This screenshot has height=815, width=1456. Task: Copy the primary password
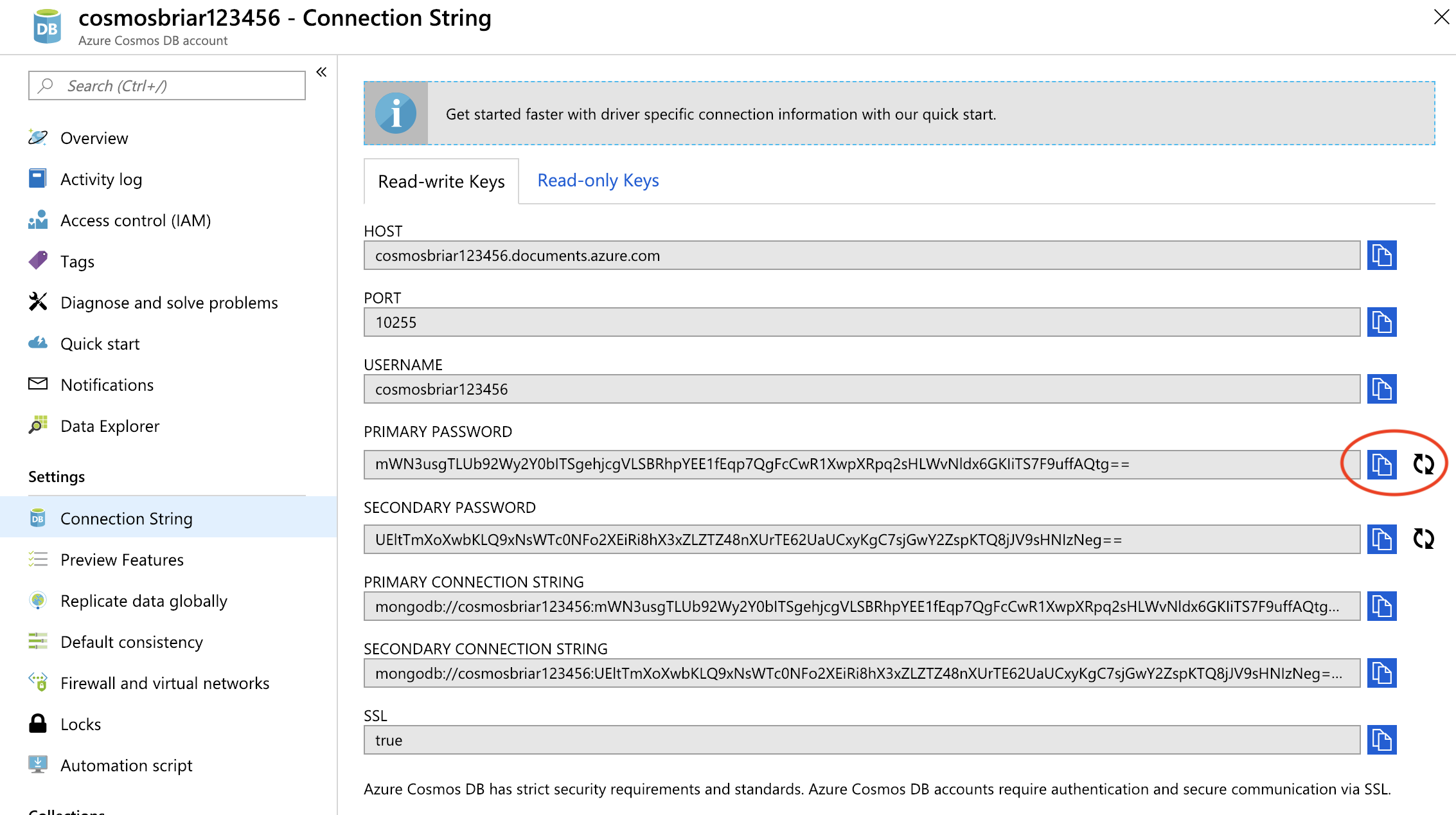(1381, 464)
